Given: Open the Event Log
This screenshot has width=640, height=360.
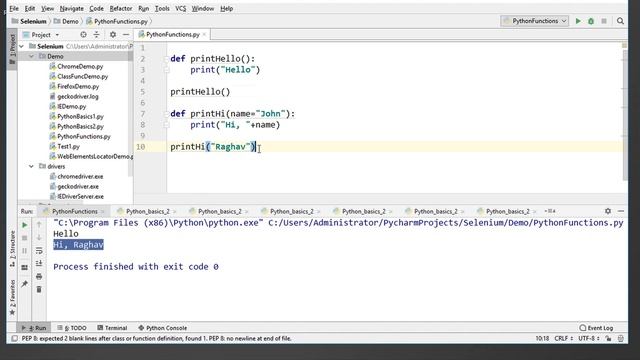Looking at the screenshot, I should 596,328.
